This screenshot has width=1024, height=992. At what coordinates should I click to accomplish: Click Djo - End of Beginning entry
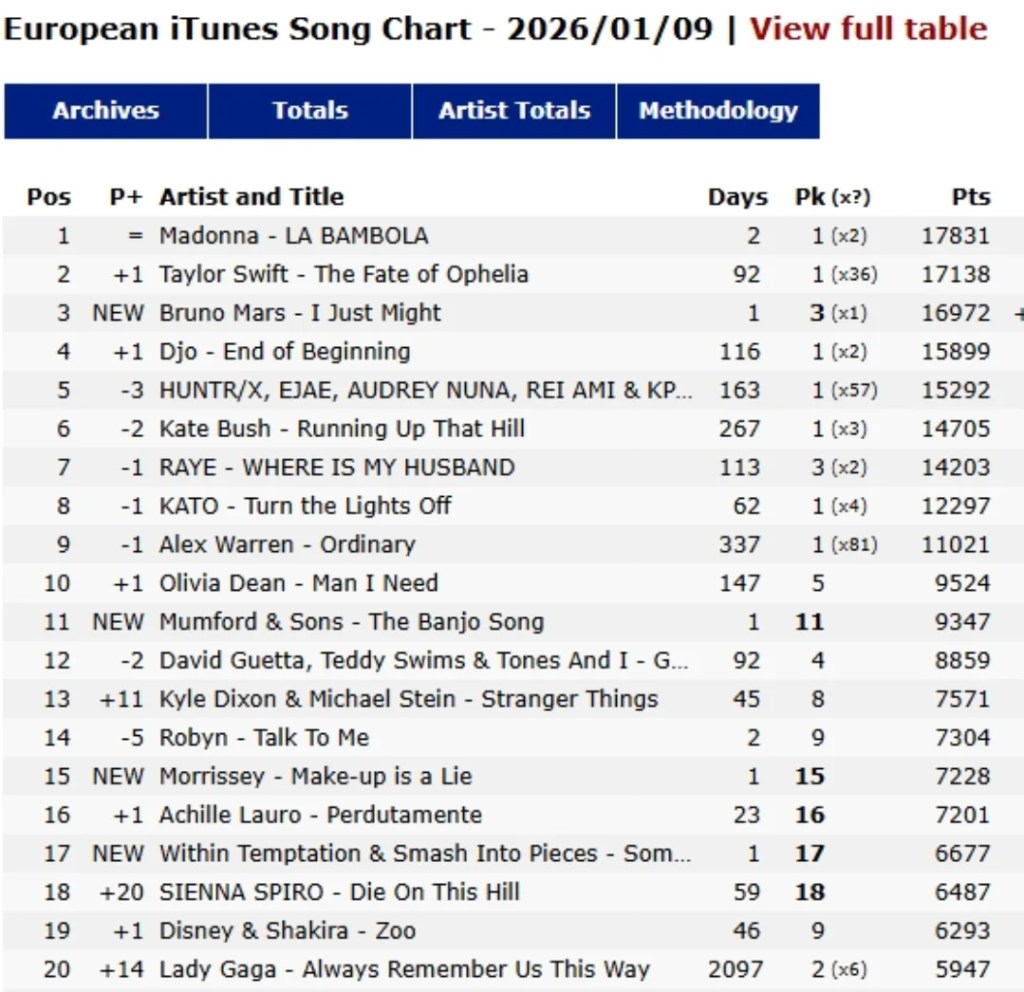284,352
